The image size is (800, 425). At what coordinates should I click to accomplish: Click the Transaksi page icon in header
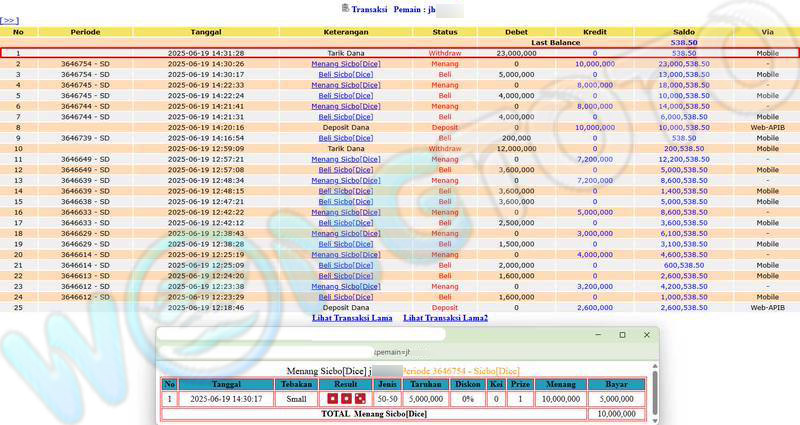[x=345, y=7]
